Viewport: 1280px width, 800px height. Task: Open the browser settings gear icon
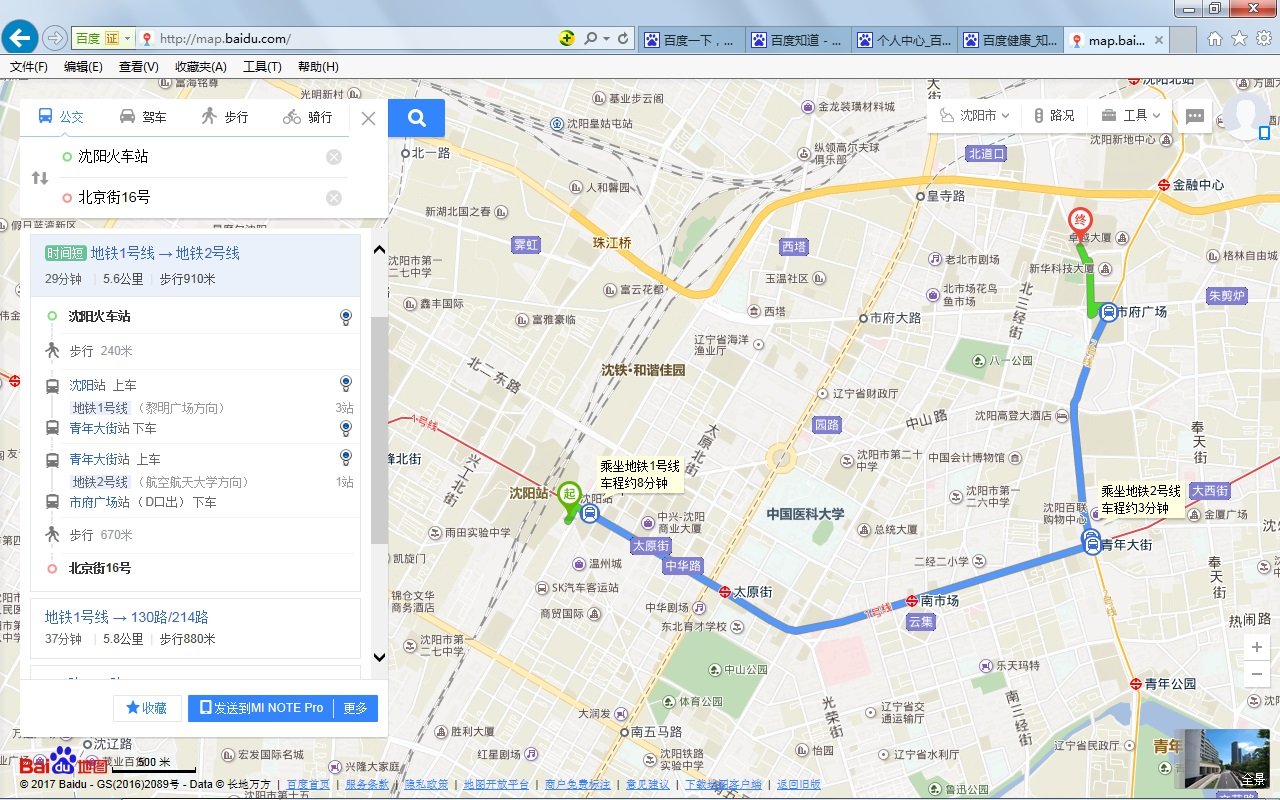pyautogui.click(x=1263, y=36)
